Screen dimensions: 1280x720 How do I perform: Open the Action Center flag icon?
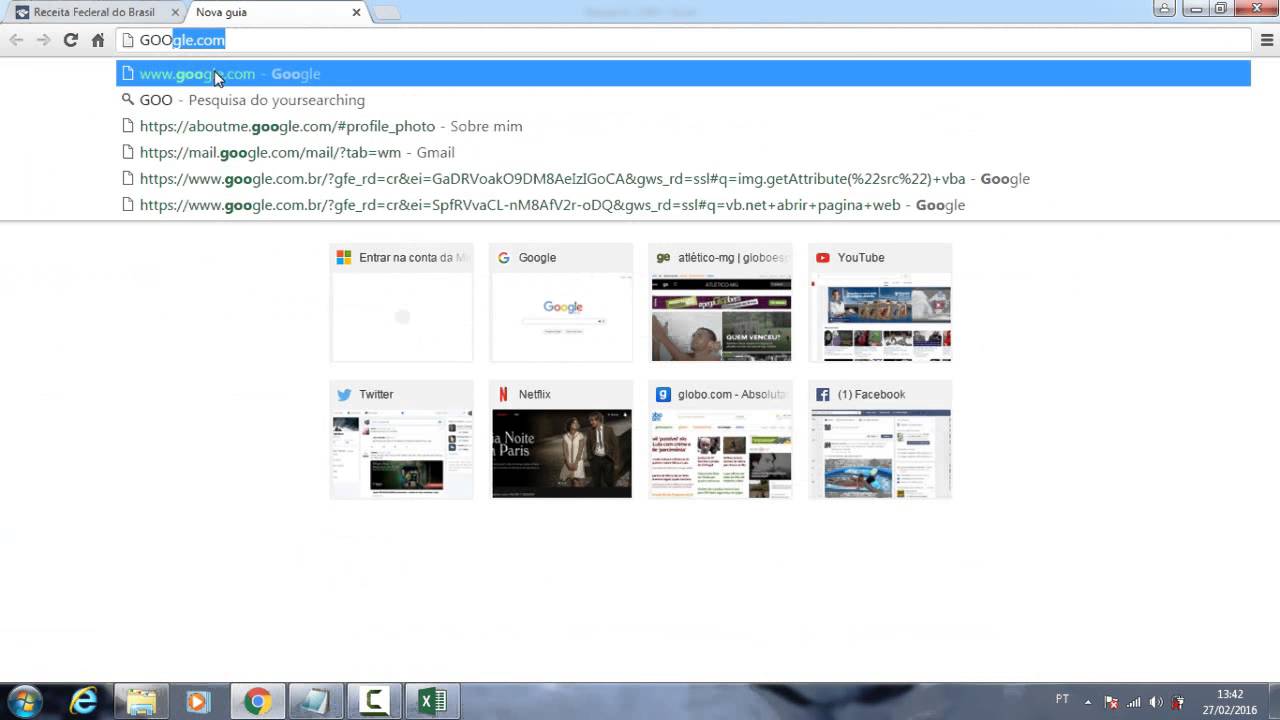click(1110, 702)
